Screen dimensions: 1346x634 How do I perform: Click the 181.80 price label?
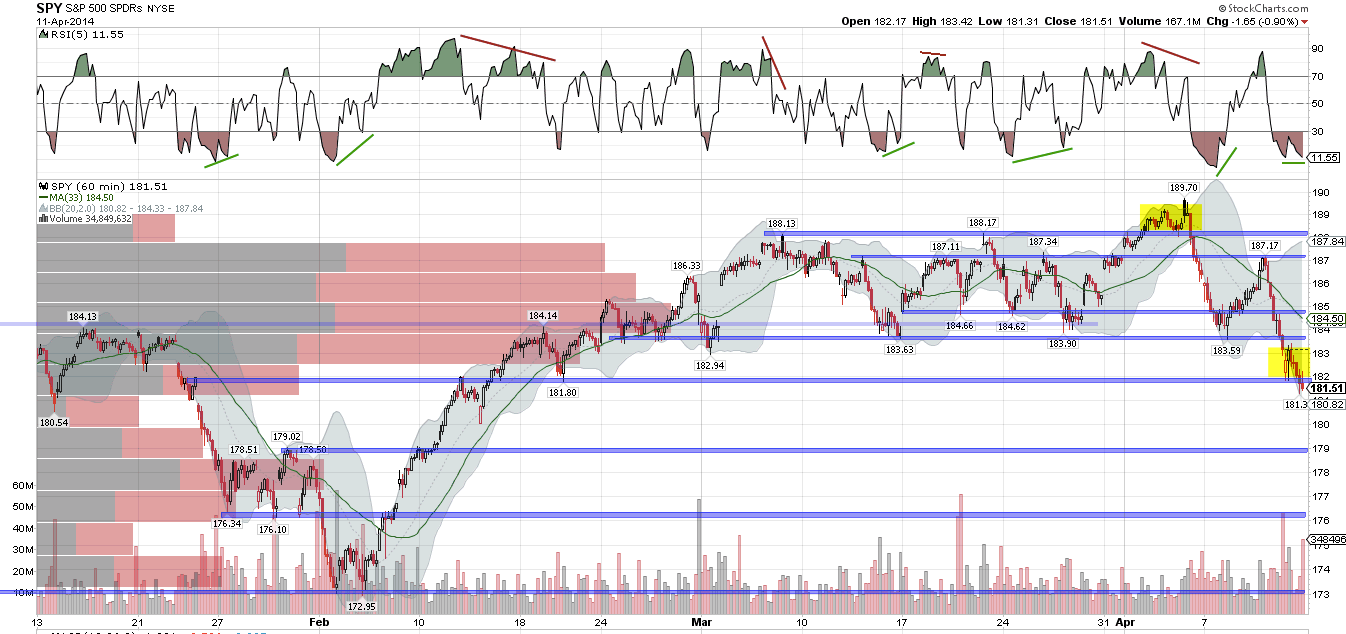[563, 393]
